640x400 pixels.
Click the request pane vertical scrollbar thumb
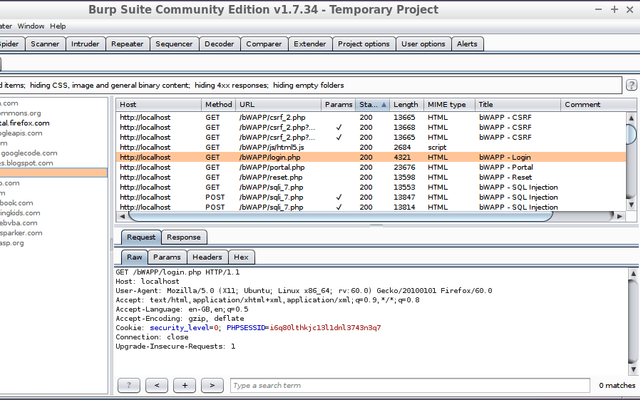633,320
